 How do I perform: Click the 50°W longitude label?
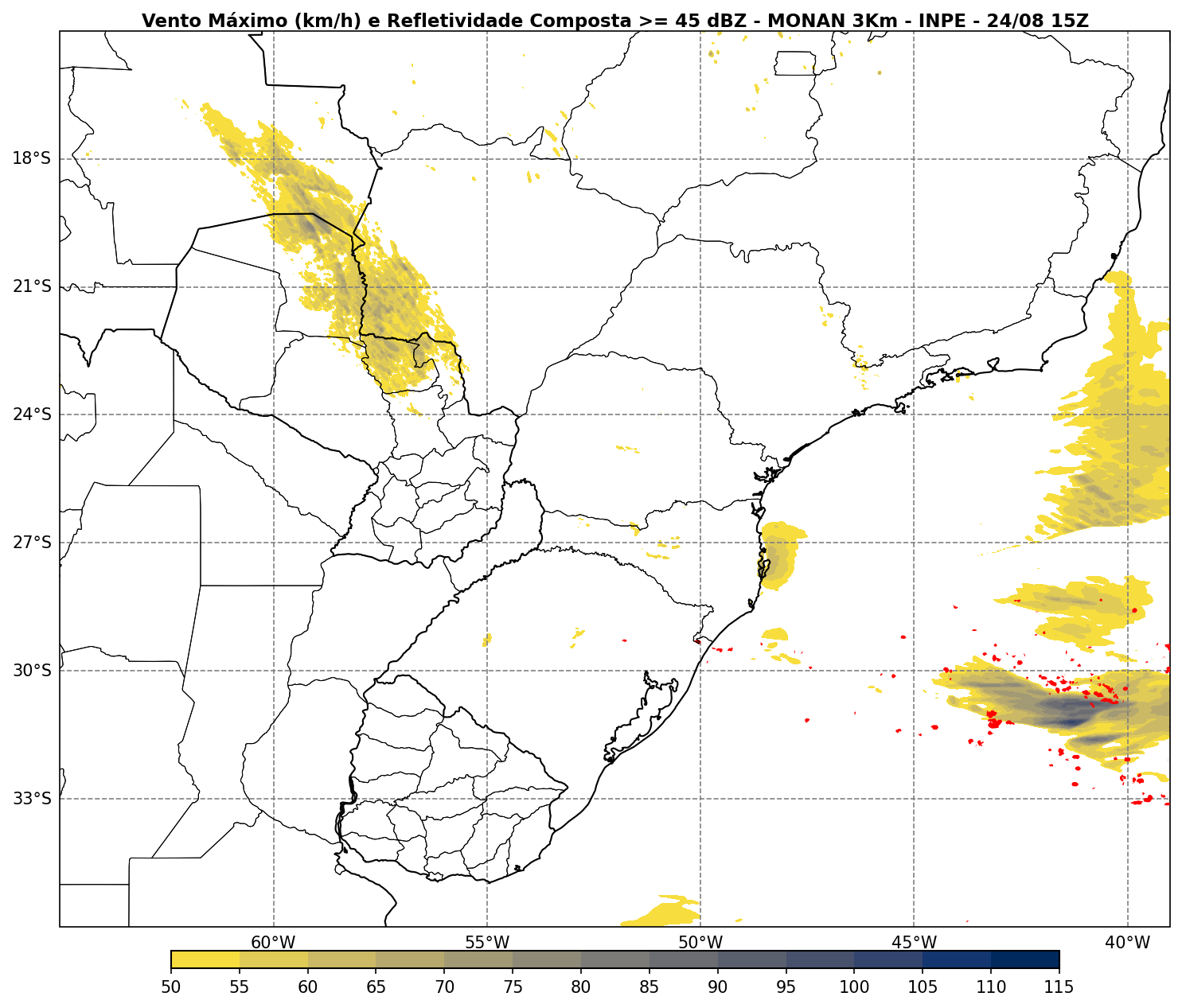click(x=700, y=943)
